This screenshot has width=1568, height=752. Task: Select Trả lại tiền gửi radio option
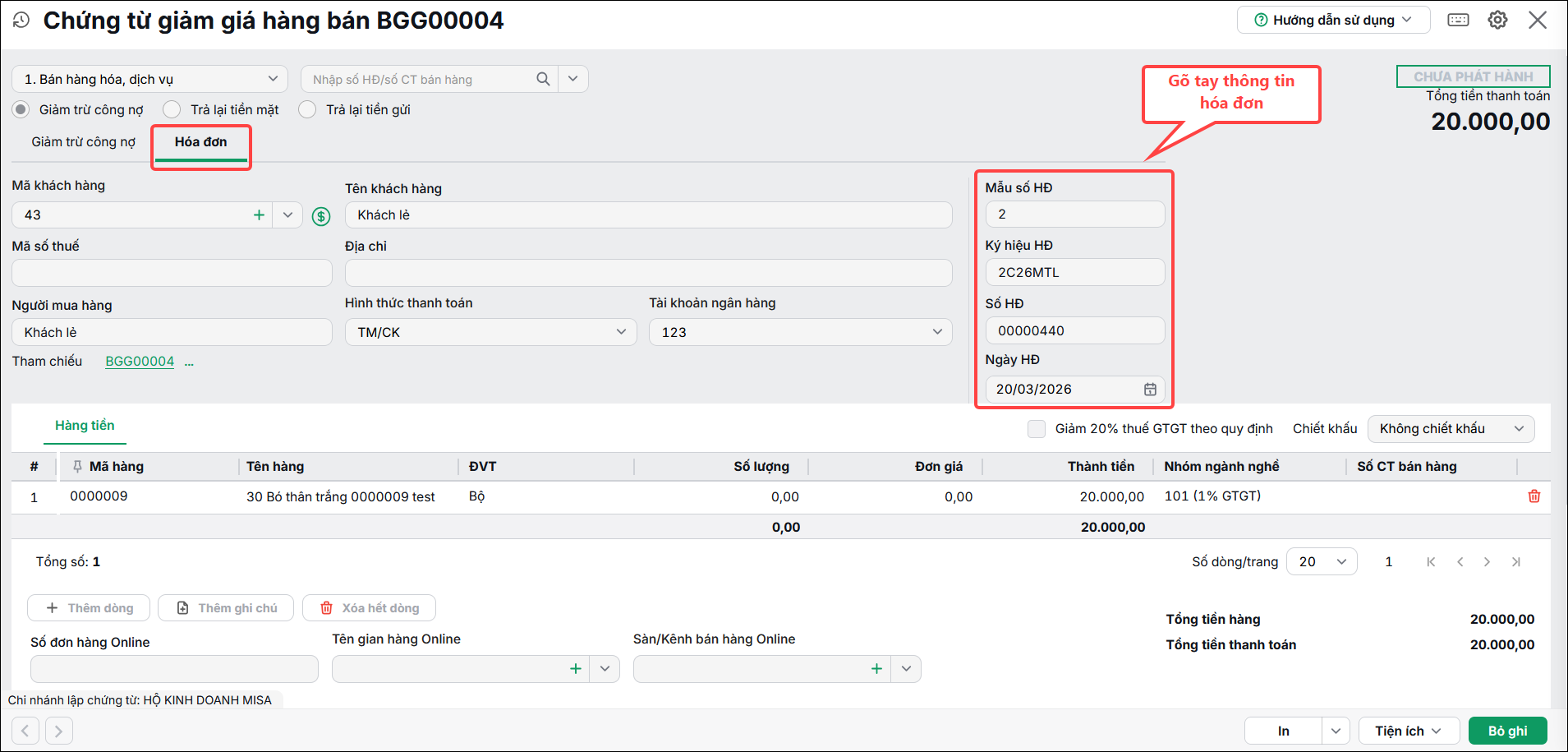pos(307,109)
